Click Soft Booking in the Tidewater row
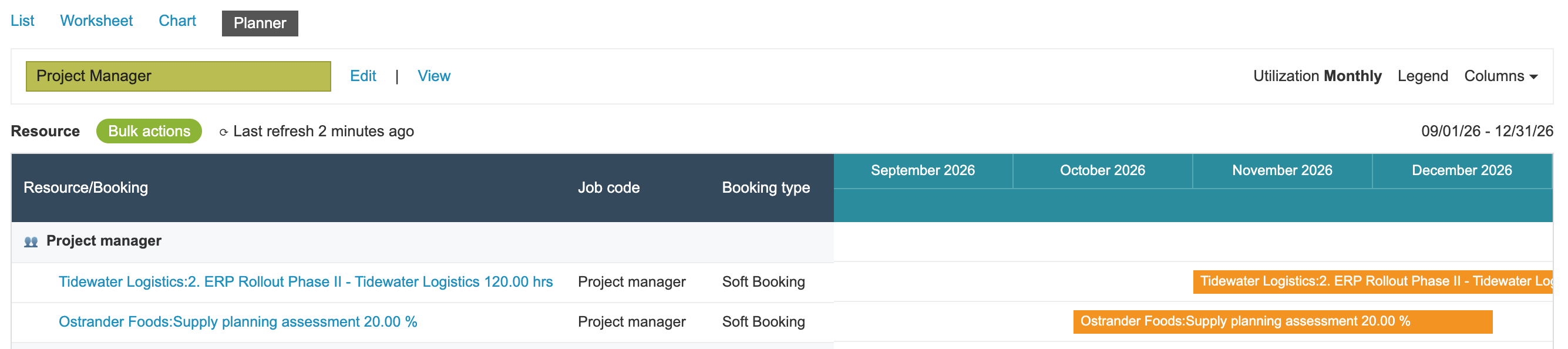 point(763,282)
